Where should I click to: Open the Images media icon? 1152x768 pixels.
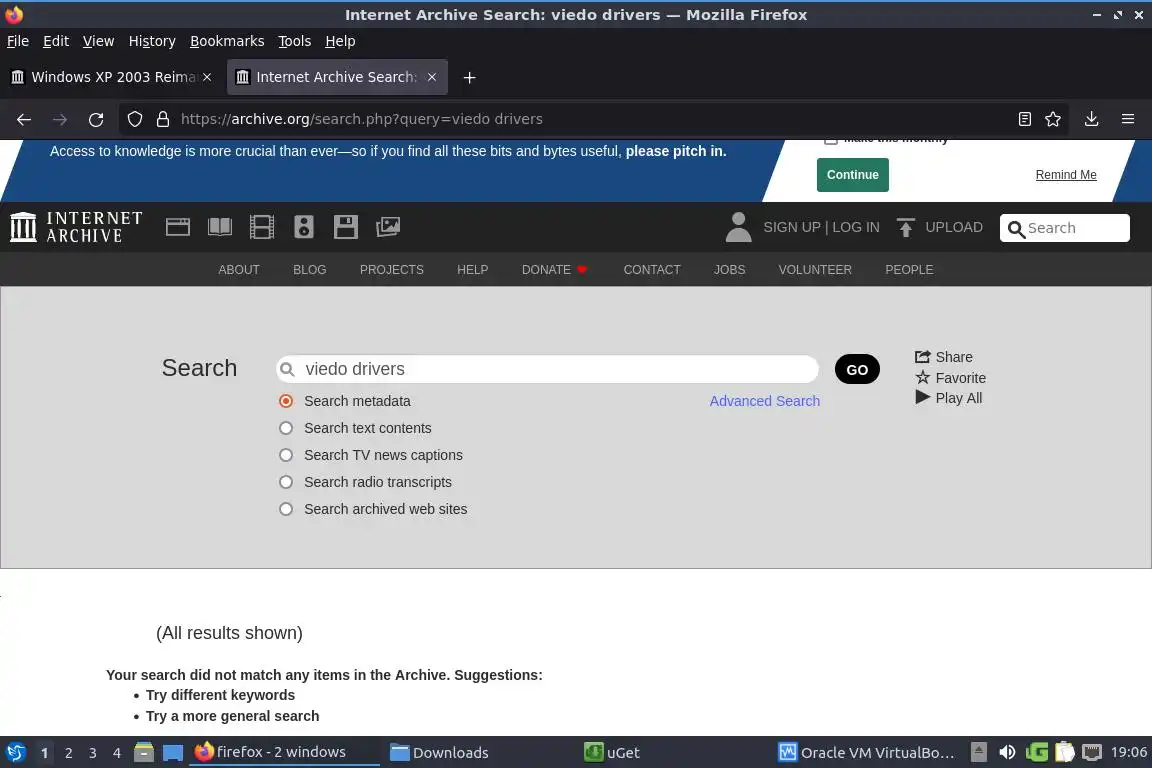[388, 227]
